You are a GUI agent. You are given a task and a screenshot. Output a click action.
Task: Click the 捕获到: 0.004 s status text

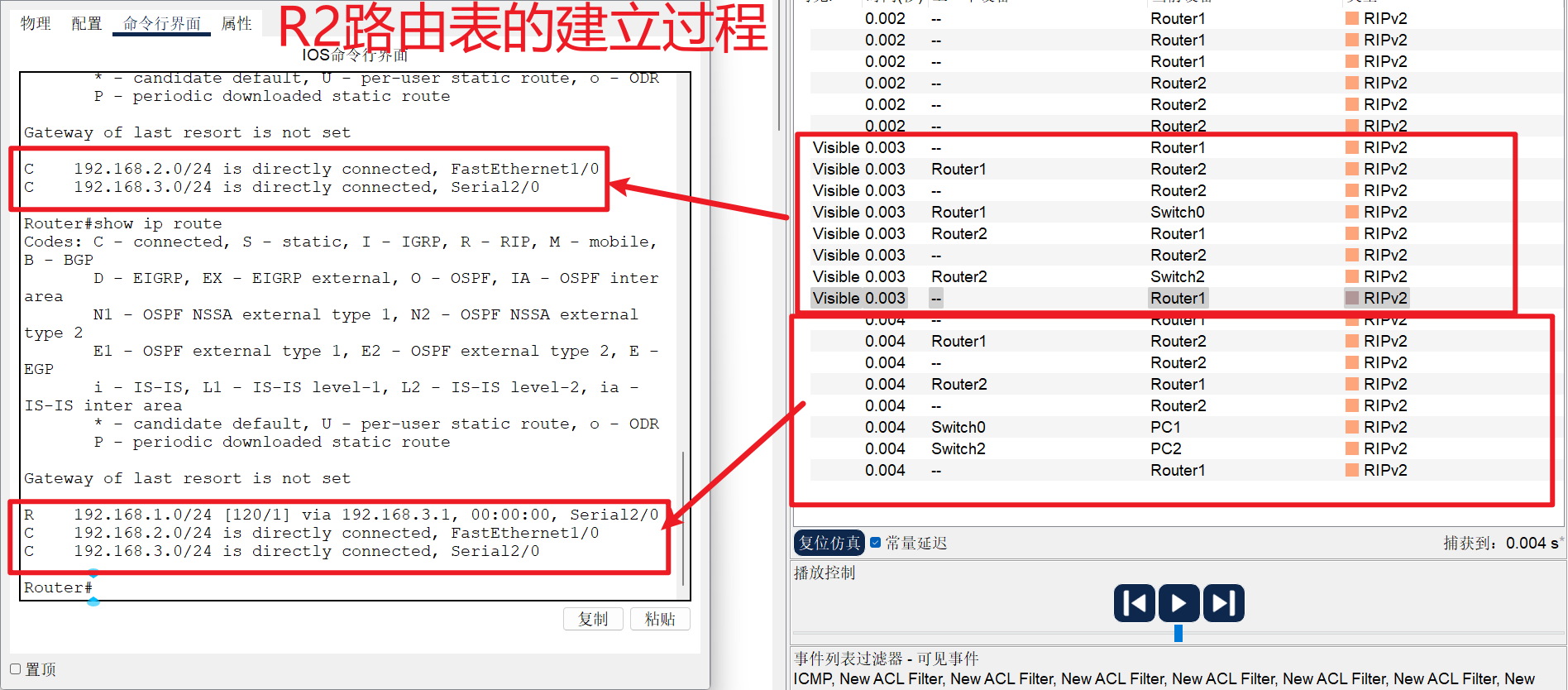[1501, 543]
